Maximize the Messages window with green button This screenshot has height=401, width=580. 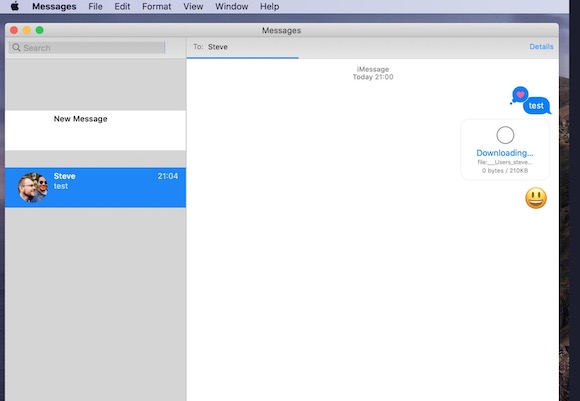pyautogui.click(x=40, y=30)
